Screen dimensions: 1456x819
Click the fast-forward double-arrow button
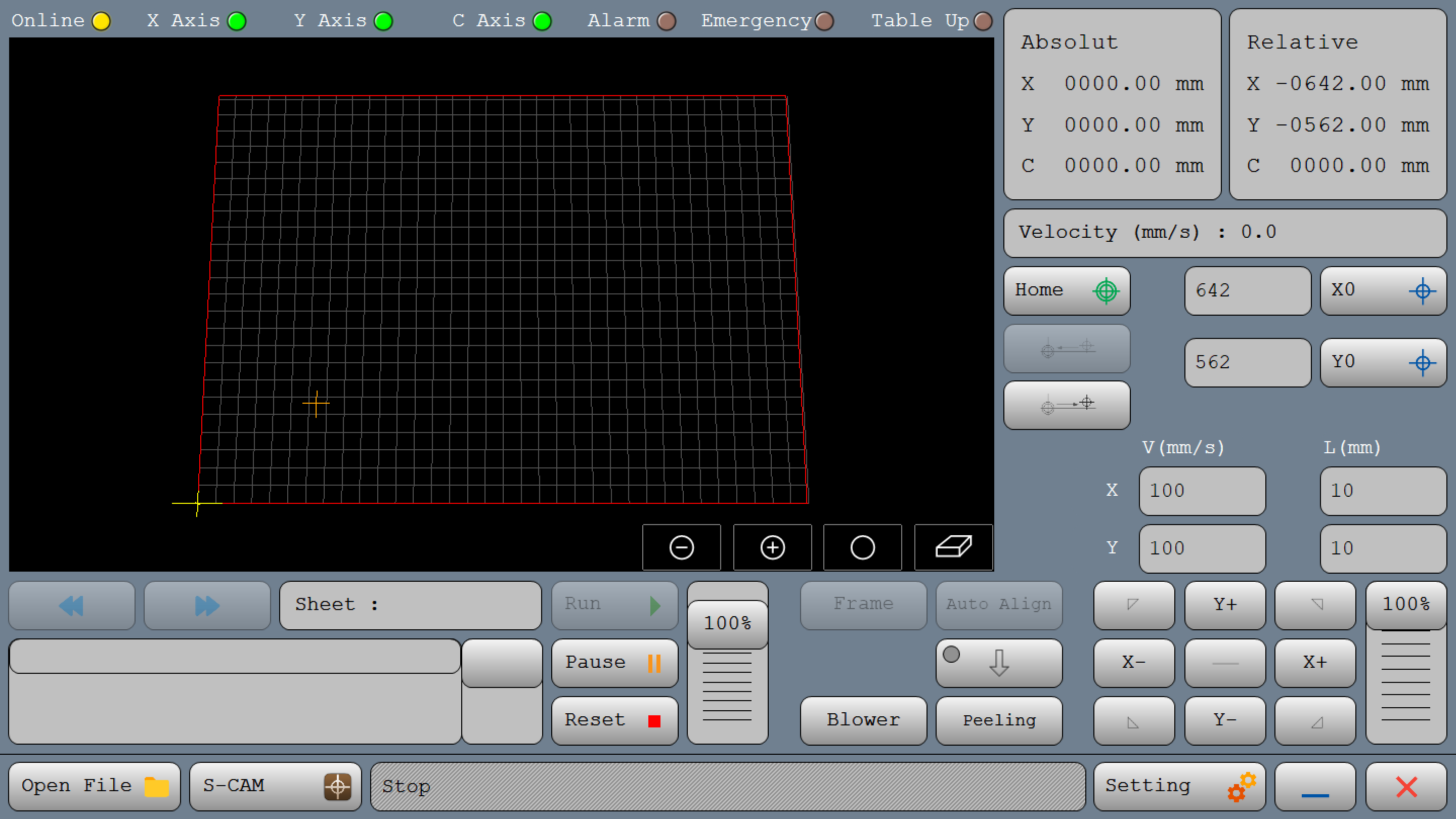[207, 606]
